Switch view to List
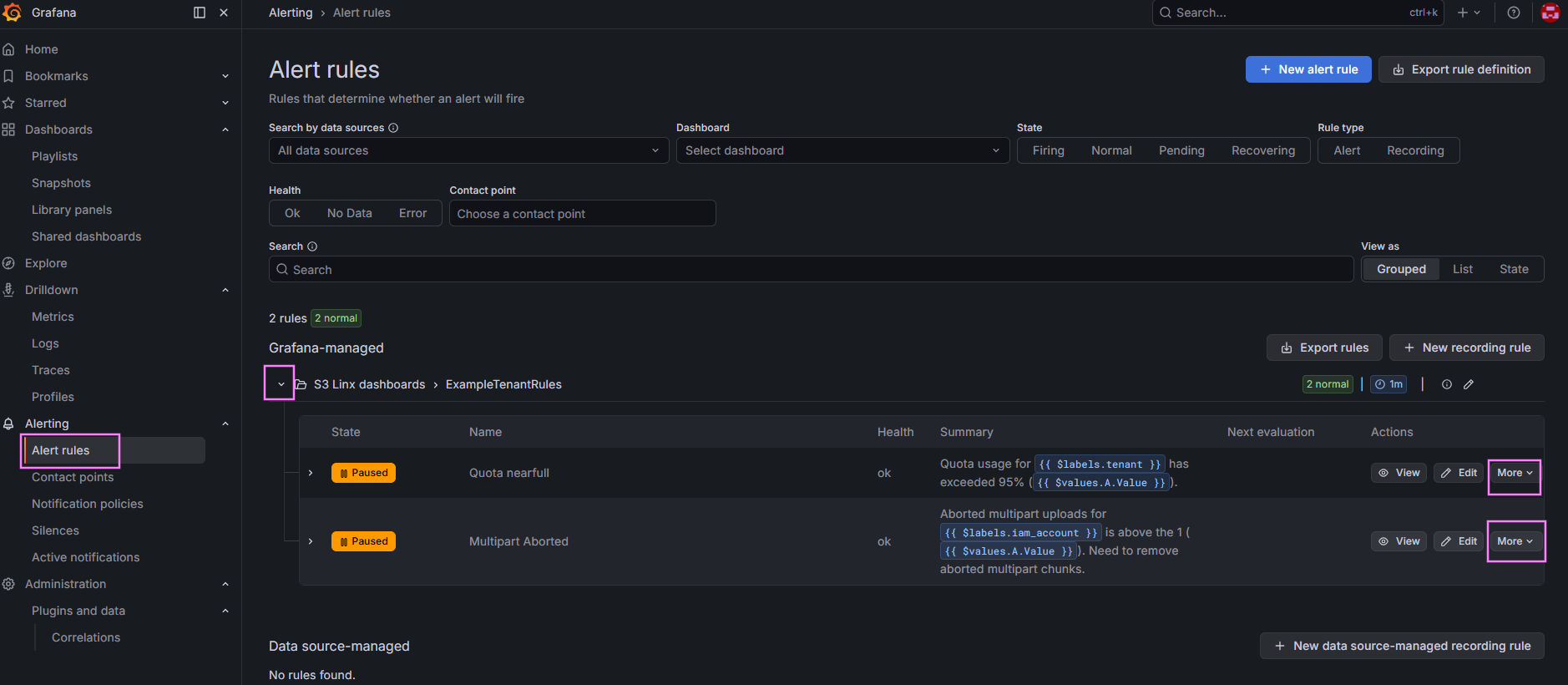 point(1462,269)
